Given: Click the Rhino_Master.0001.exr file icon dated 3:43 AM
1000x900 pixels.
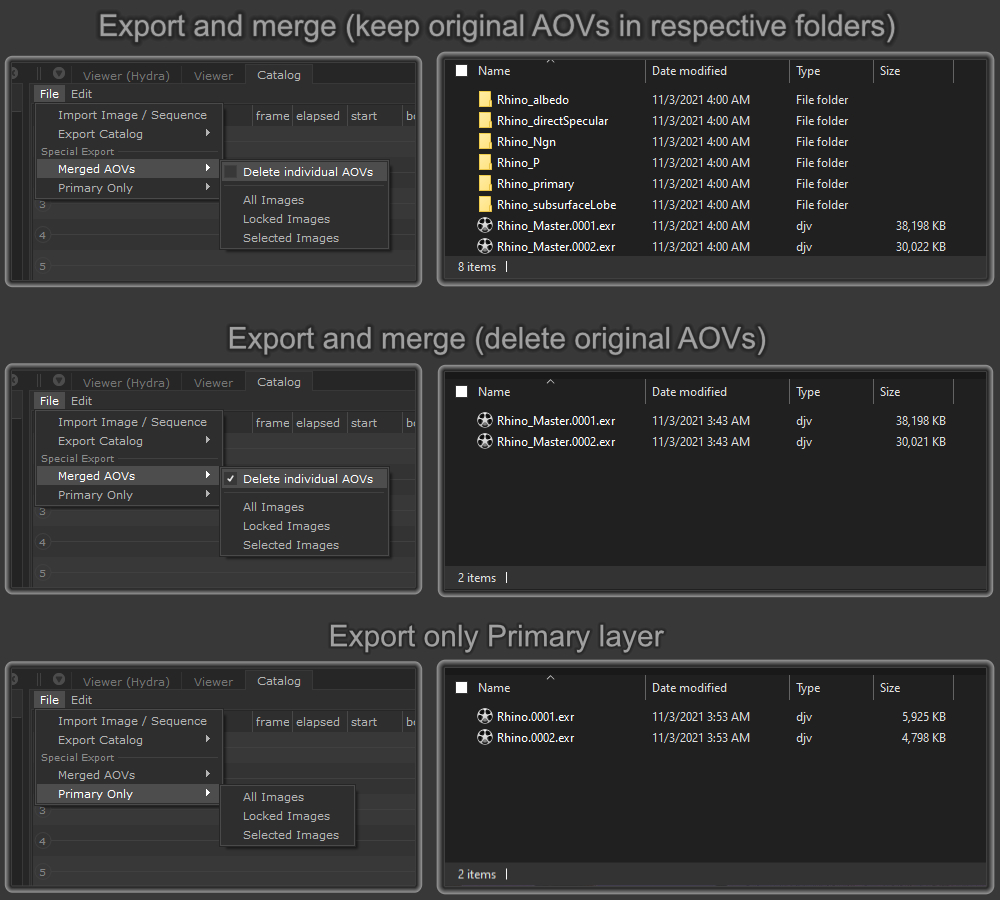Looking at the screenshot, I should (x=485, y=420).
